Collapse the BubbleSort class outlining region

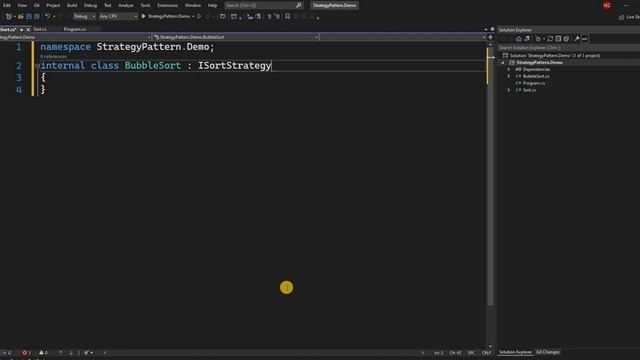point(38,65)
